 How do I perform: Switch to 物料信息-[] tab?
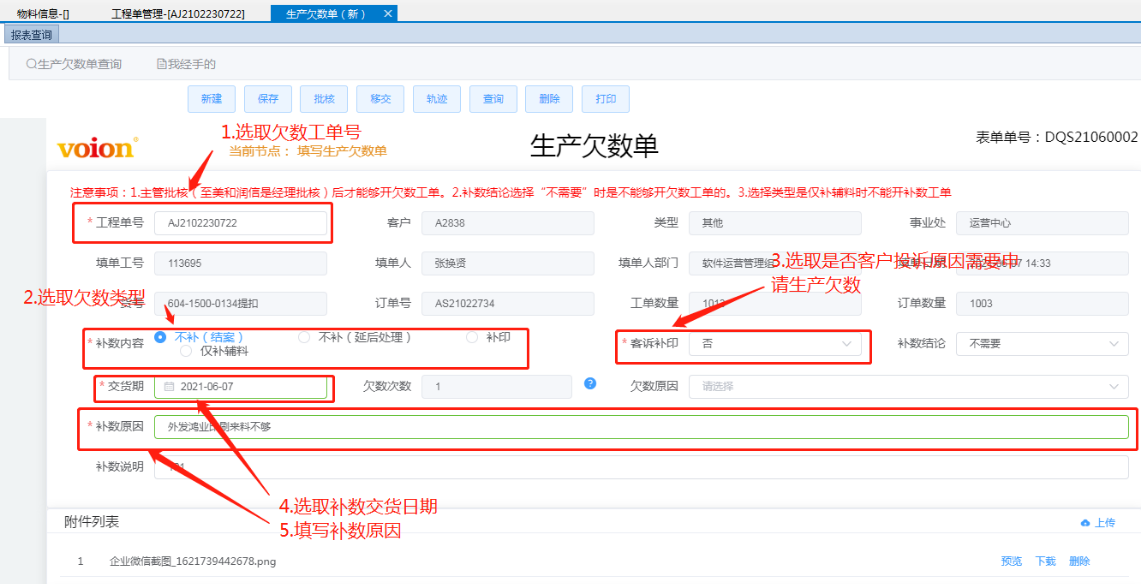(x=43, y=14)
